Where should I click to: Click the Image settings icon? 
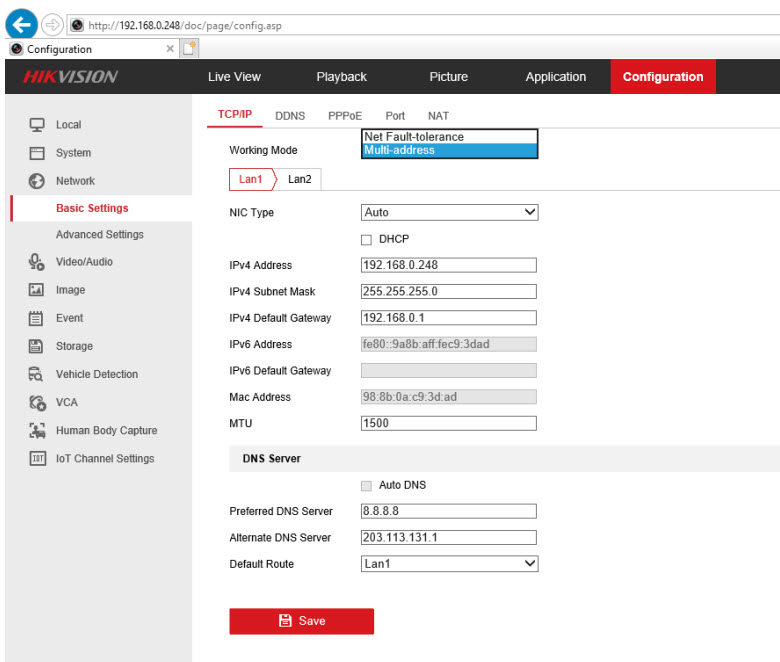click(37, 290)
